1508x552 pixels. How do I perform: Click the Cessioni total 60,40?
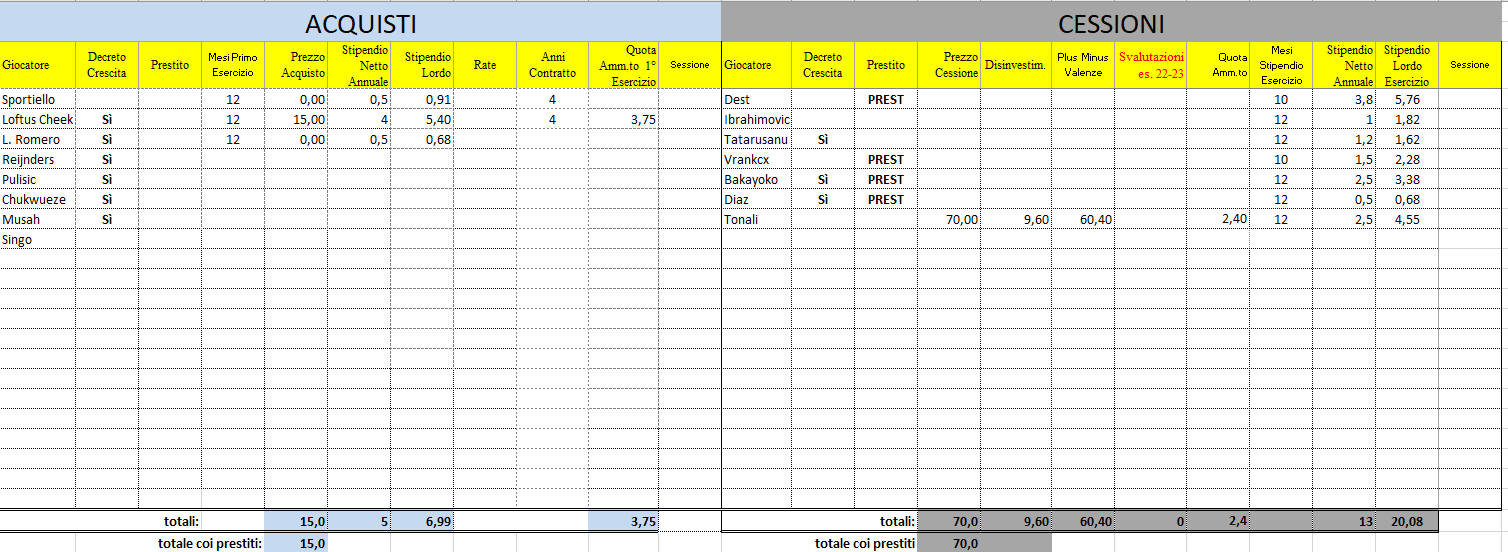pyautogui.click(x=1083, y=521)
